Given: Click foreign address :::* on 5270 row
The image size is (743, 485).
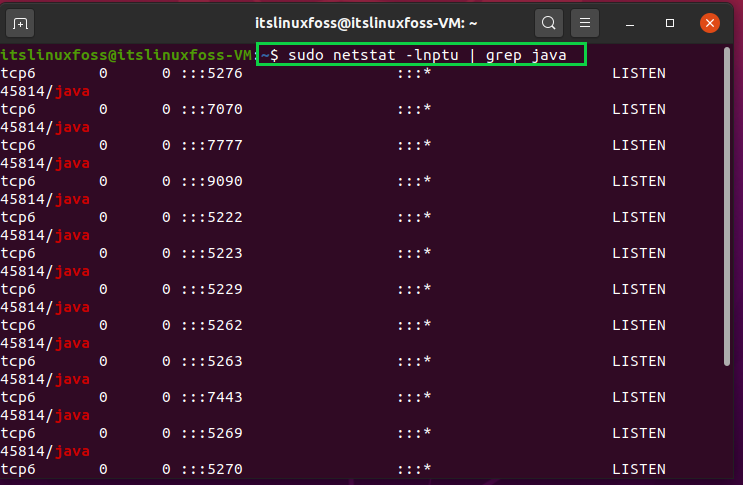Looking at the screenshot, I should [414, 469].
